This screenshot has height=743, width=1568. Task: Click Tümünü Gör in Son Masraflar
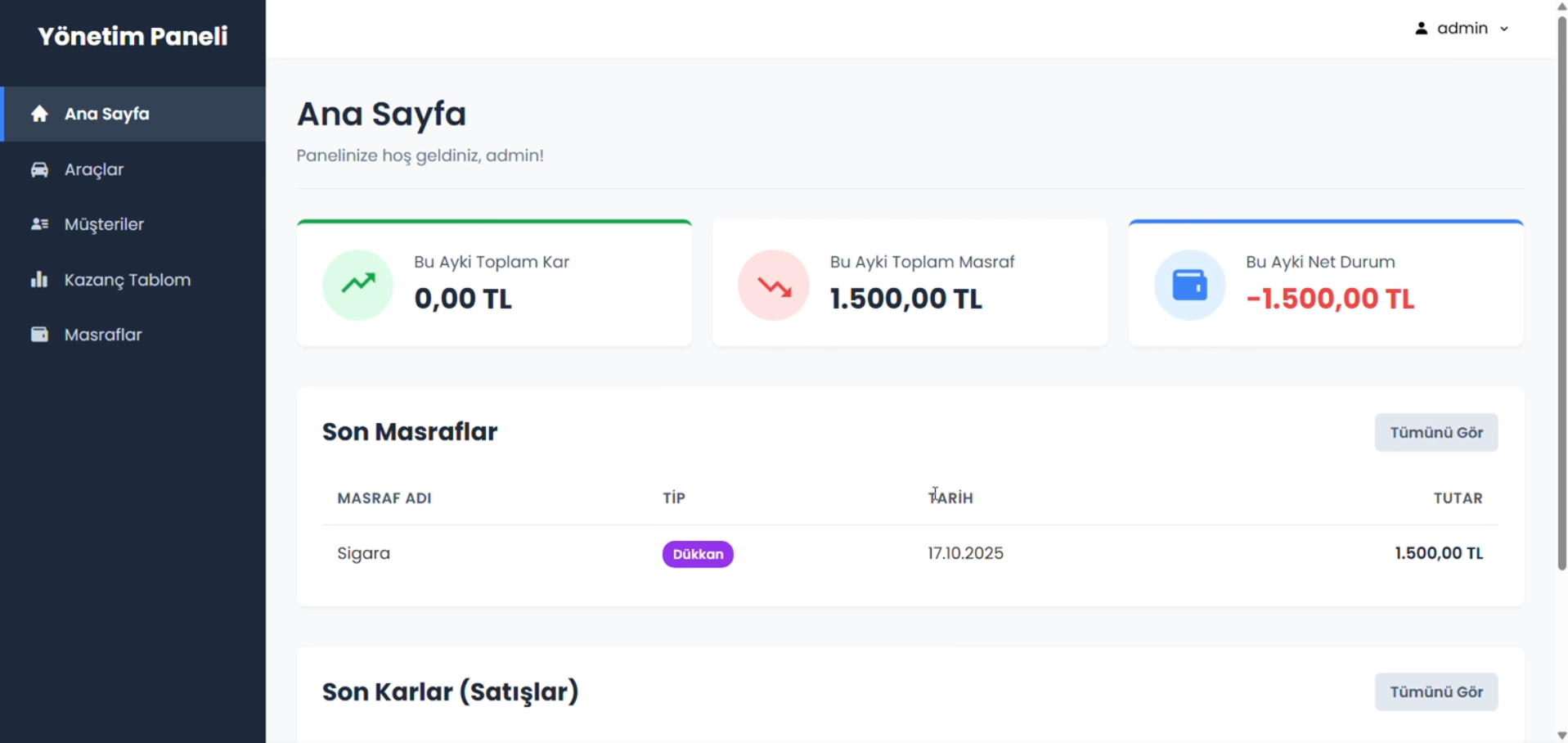coord(1435,432)
